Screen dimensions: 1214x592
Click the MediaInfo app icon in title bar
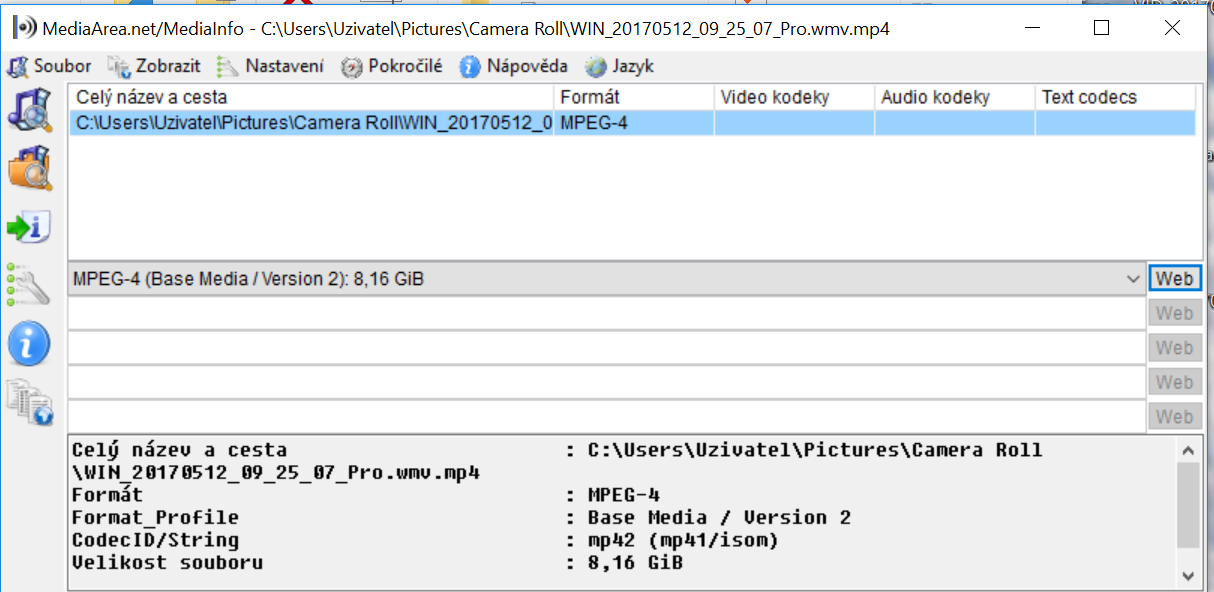tap(24, 29)
